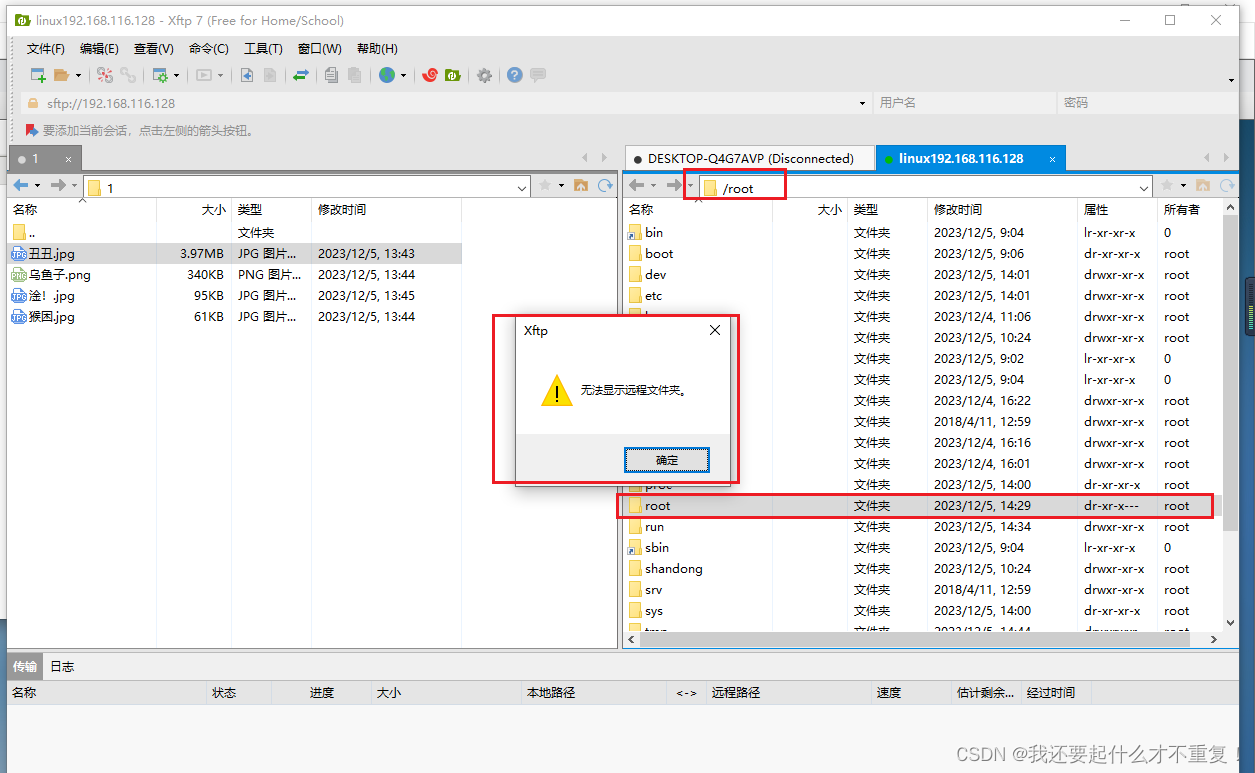The image size is (1255, 773).
Task: Open a new session in Xftp
Action: (37, 75)
